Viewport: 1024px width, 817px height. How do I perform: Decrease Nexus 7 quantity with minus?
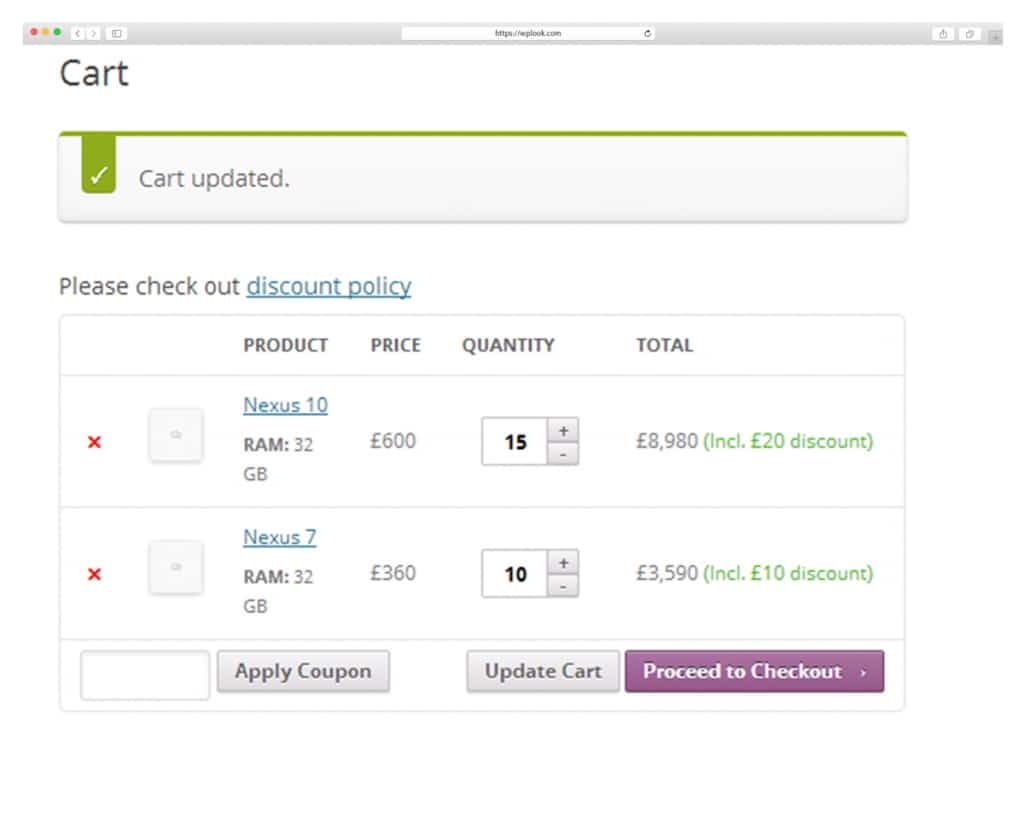click(x=563, y=586)
